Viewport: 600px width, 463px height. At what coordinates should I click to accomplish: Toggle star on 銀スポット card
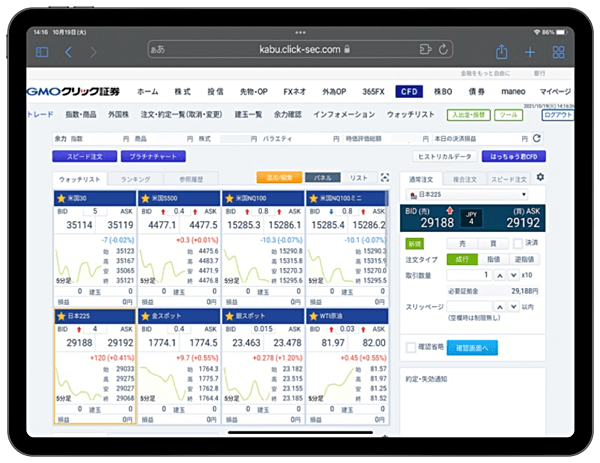(230, 316)
